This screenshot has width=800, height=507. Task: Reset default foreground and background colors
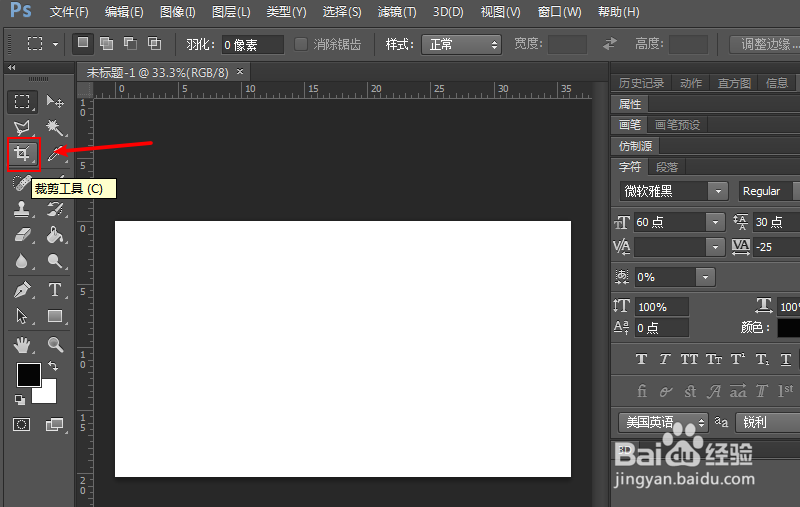click(x=20, y=400)
